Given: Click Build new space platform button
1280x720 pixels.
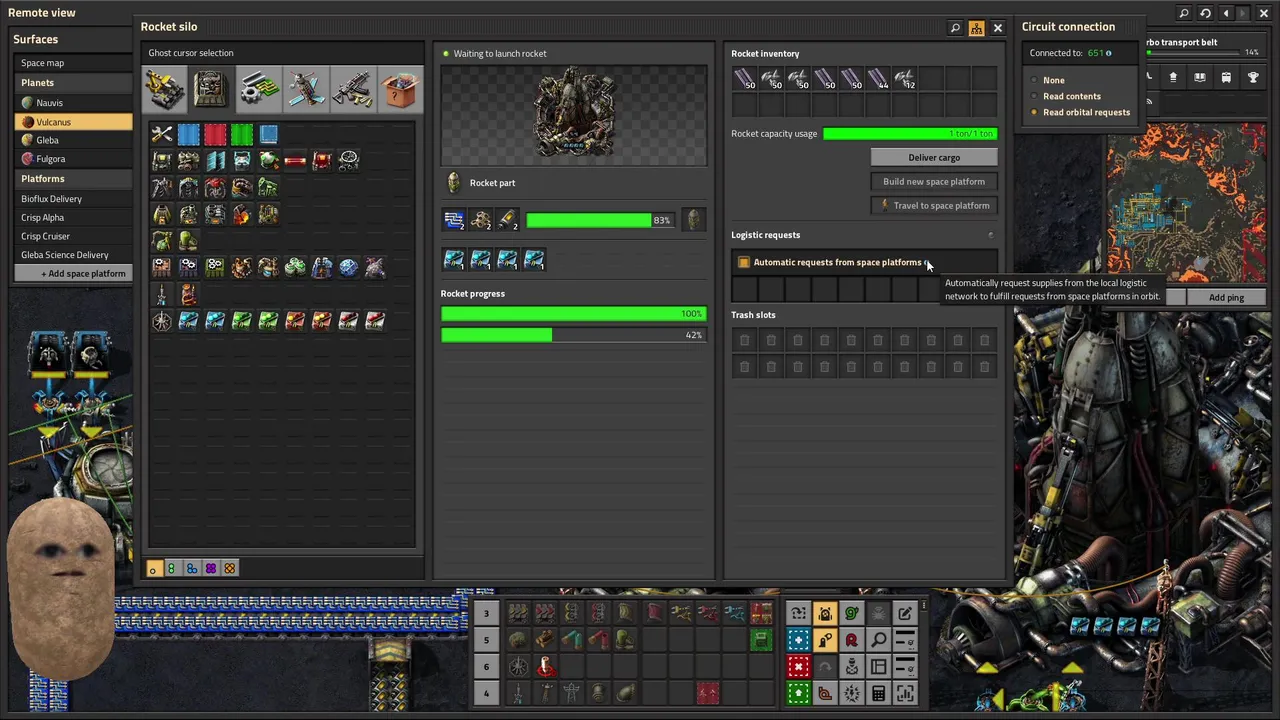Looking at the screenshot, I should point(934,182).
